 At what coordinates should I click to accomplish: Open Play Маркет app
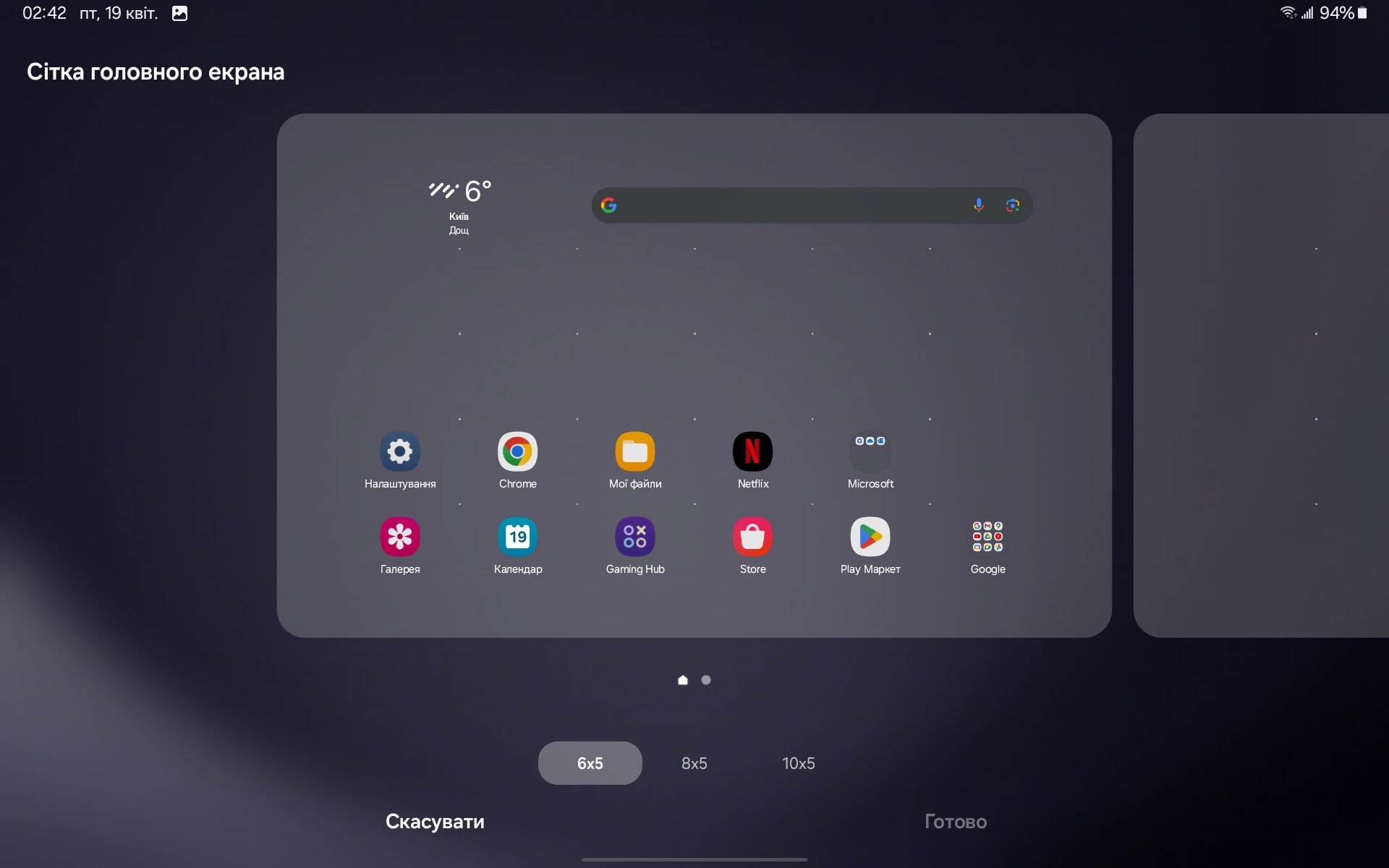click(x=869, y=537)
